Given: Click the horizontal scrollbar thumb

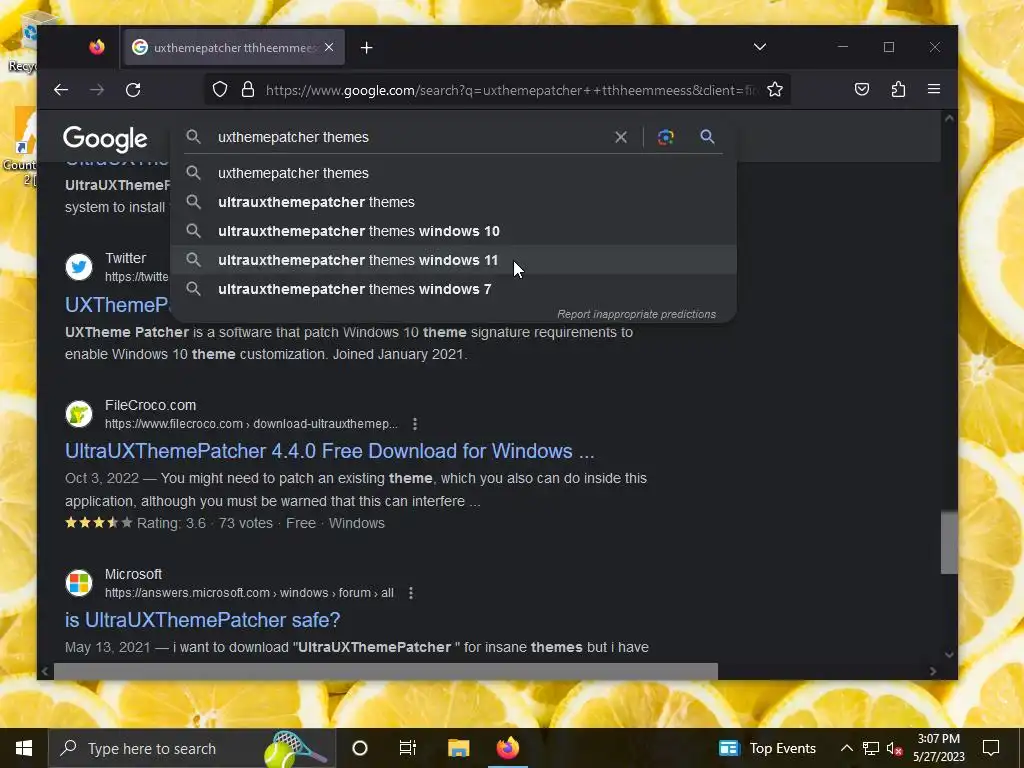Looking at the screenshot, I should [385, 671].
